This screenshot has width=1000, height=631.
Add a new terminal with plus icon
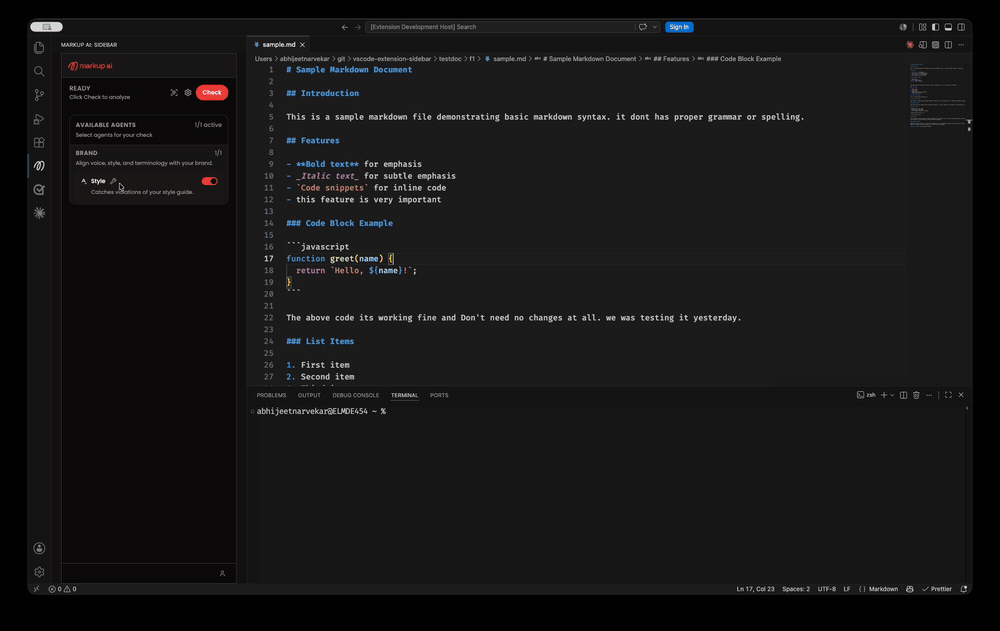tap(884, 395)
